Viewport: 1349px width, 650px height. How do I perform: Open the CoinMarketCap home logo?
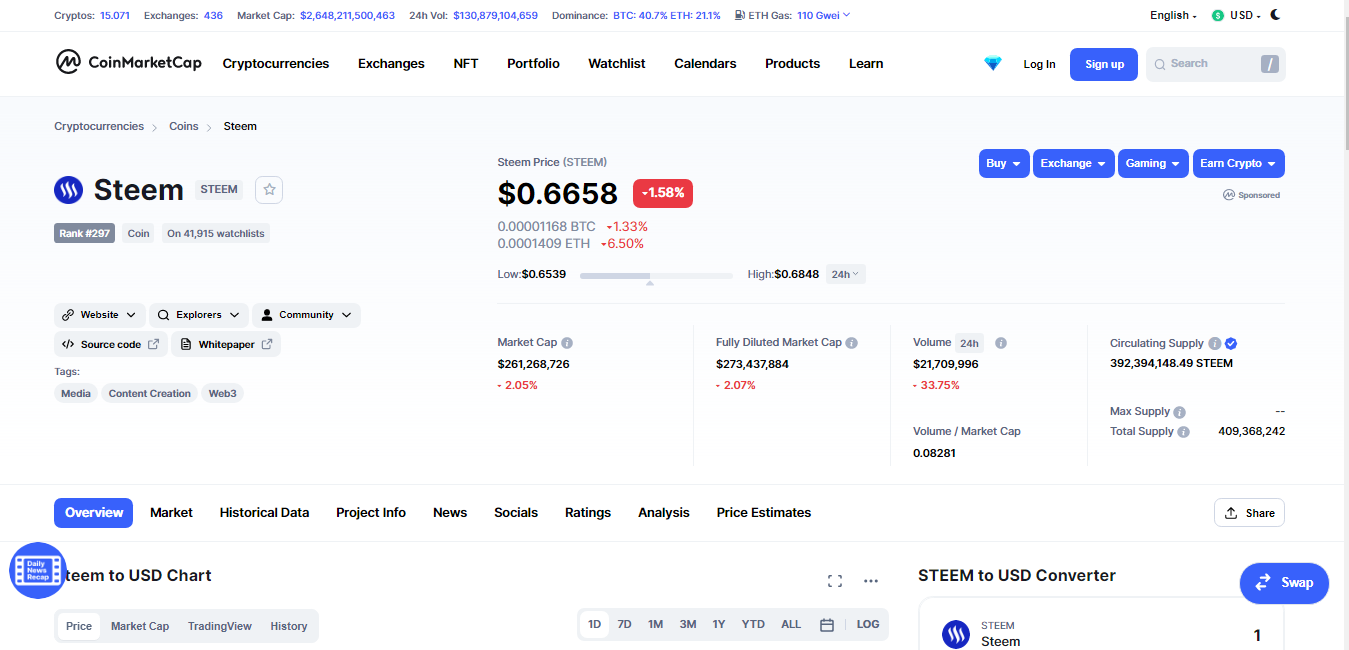[x=129, y=63]
